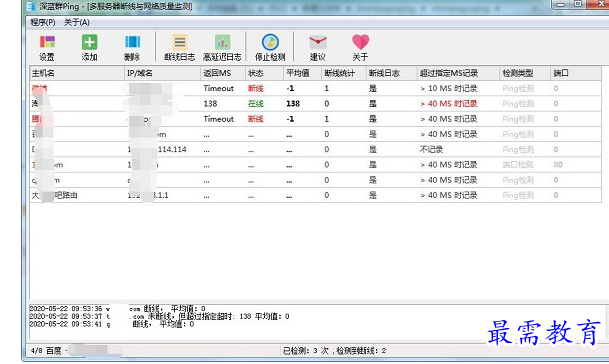Click the 关于 heart icon
Screen dimensions: 609x364
[x=360, y=47]
